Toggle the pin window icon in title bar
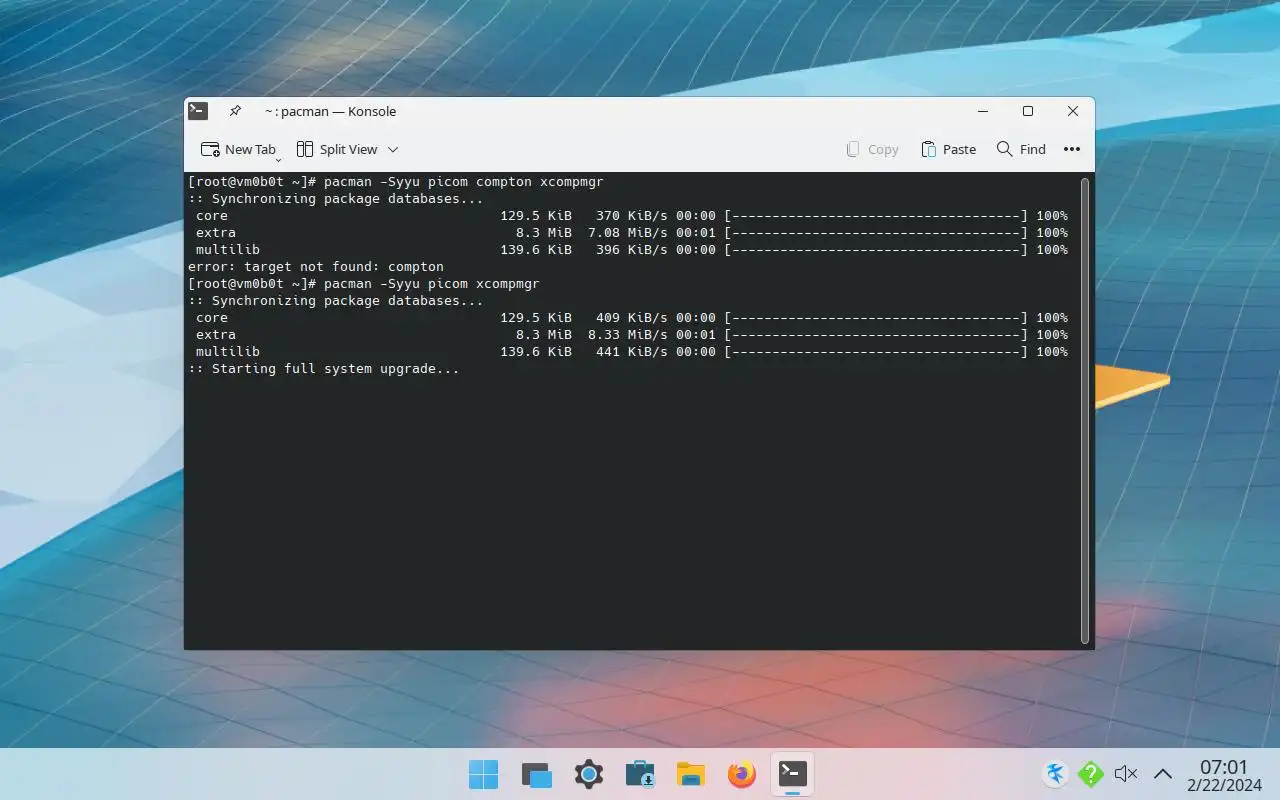Screen dimensions: 1280x800 coord(235,111)
